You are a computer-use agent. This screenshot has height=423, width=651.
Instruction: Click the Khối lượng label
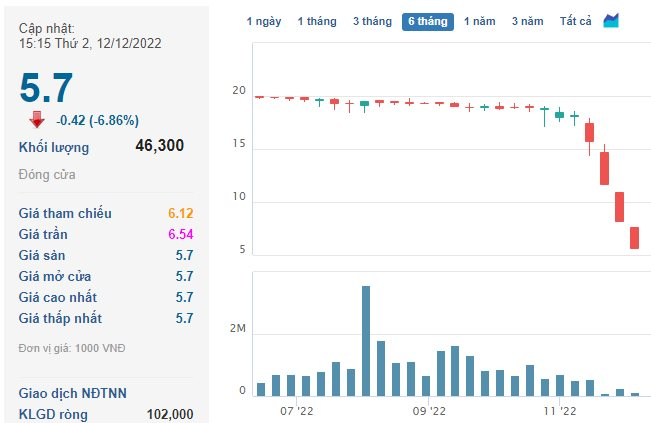point(54,148)
